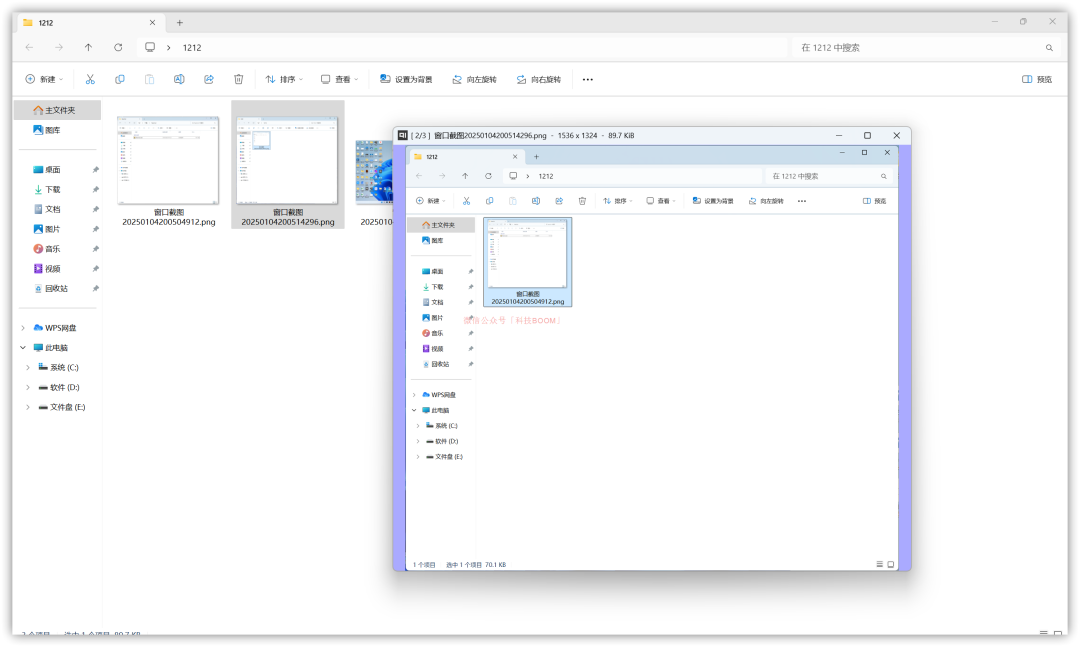Rename the selected file
This screenshot has height=647, width=1080.
tap(180, 78)
